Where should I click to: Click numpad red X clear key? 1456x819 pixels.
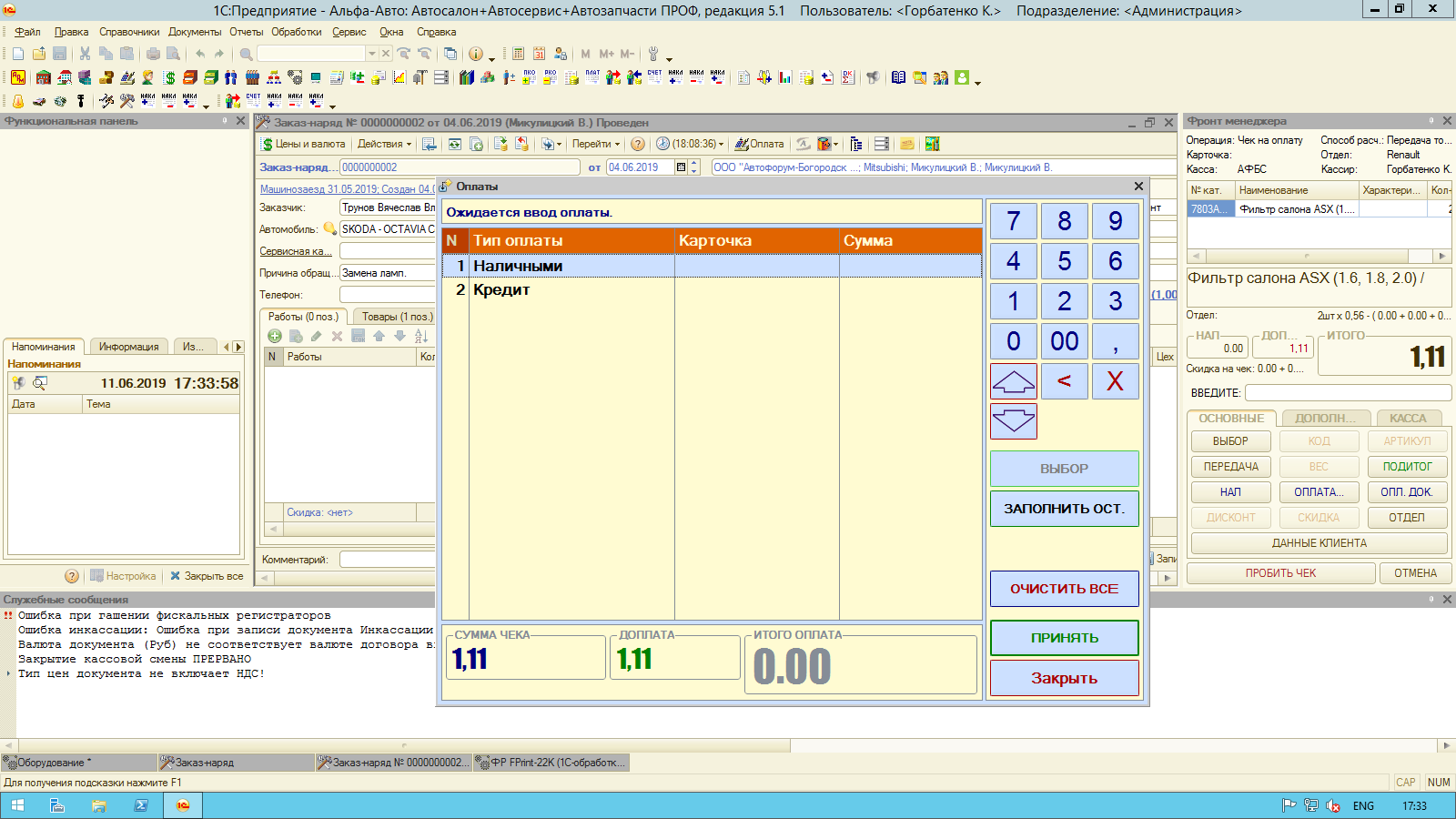pyautogui.click(x=1116, y=381)
